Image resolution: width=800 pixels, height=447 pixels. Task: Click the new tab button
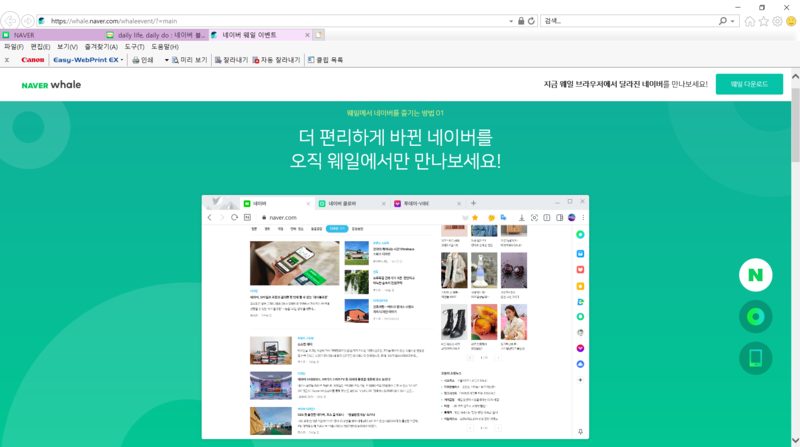(x=318, y=35)
